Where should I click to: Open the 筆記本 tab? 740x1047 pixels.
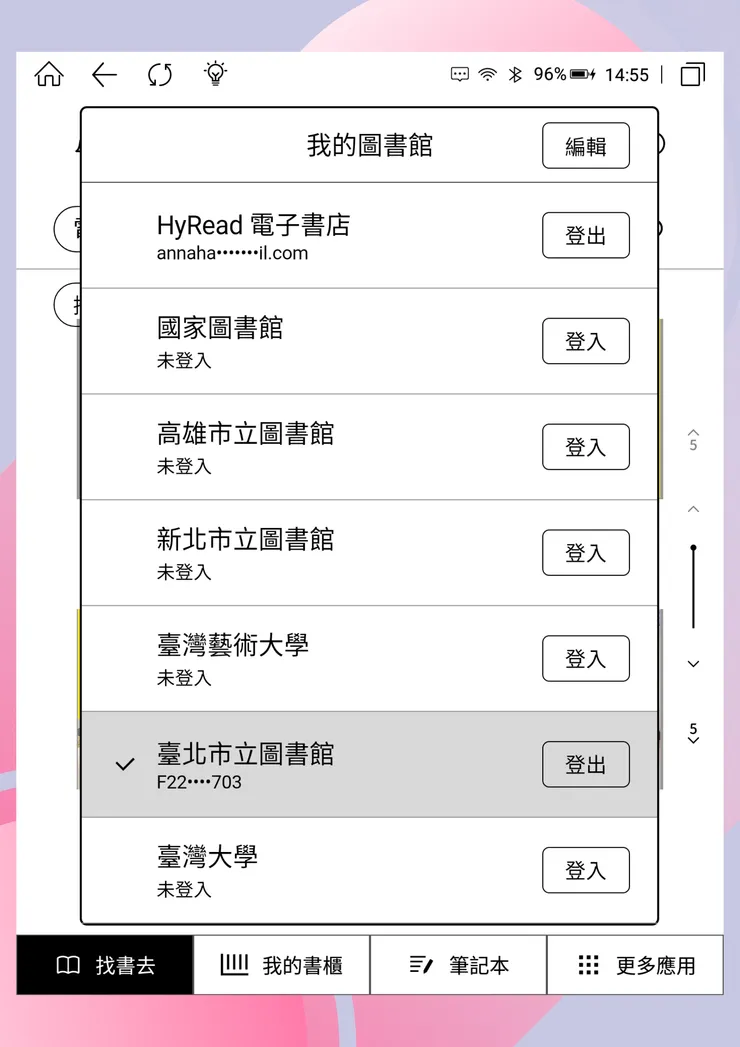tap(458, 965)
